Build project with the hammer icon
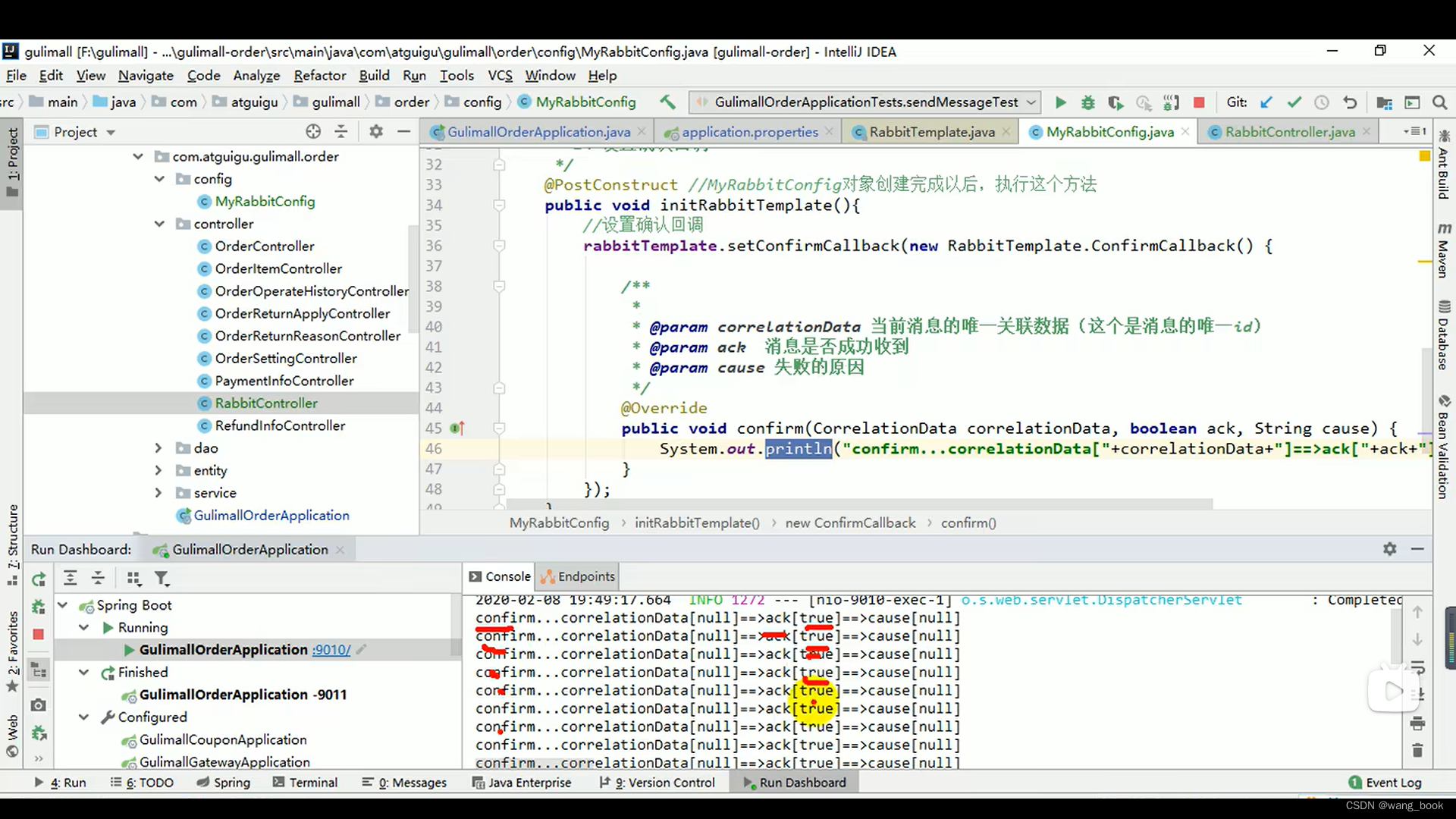This screenshot has width=1456, height=819. pyautogui.click(x=667, y=102)
